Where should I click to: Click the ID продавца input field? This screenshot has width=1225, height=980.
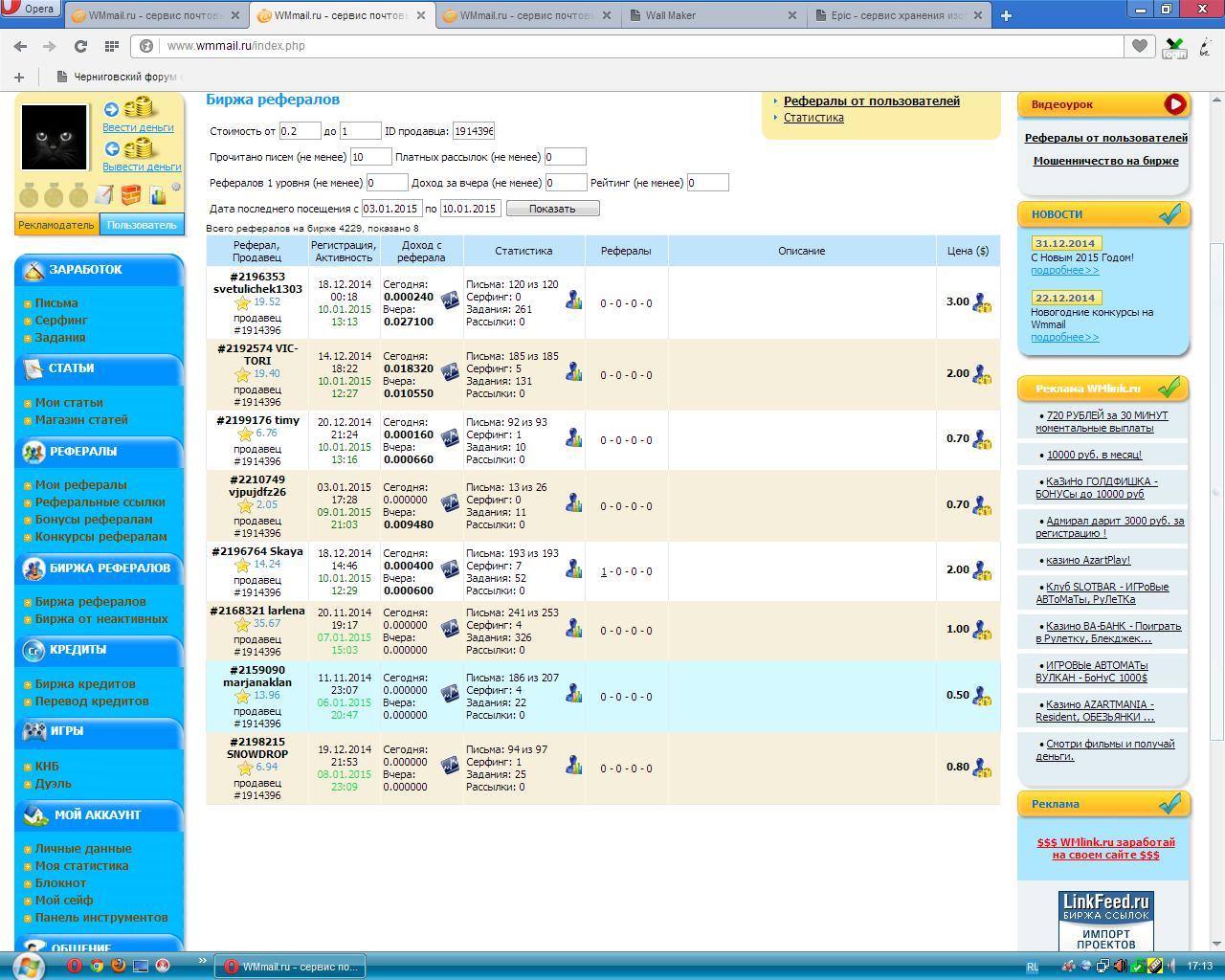pyautogui.click(x=474, y=131)
